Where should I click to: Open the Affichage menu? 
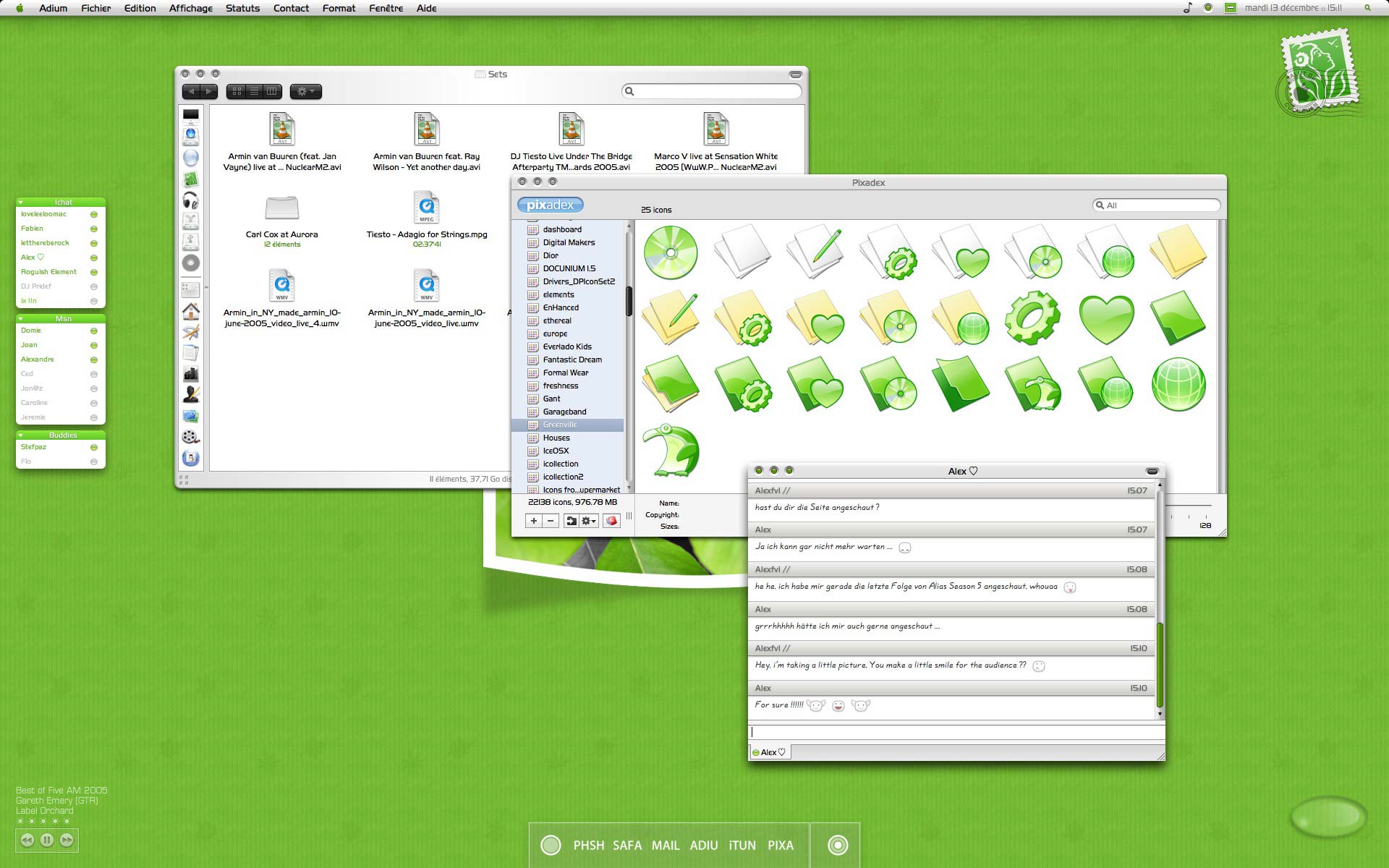click(191, 8)
